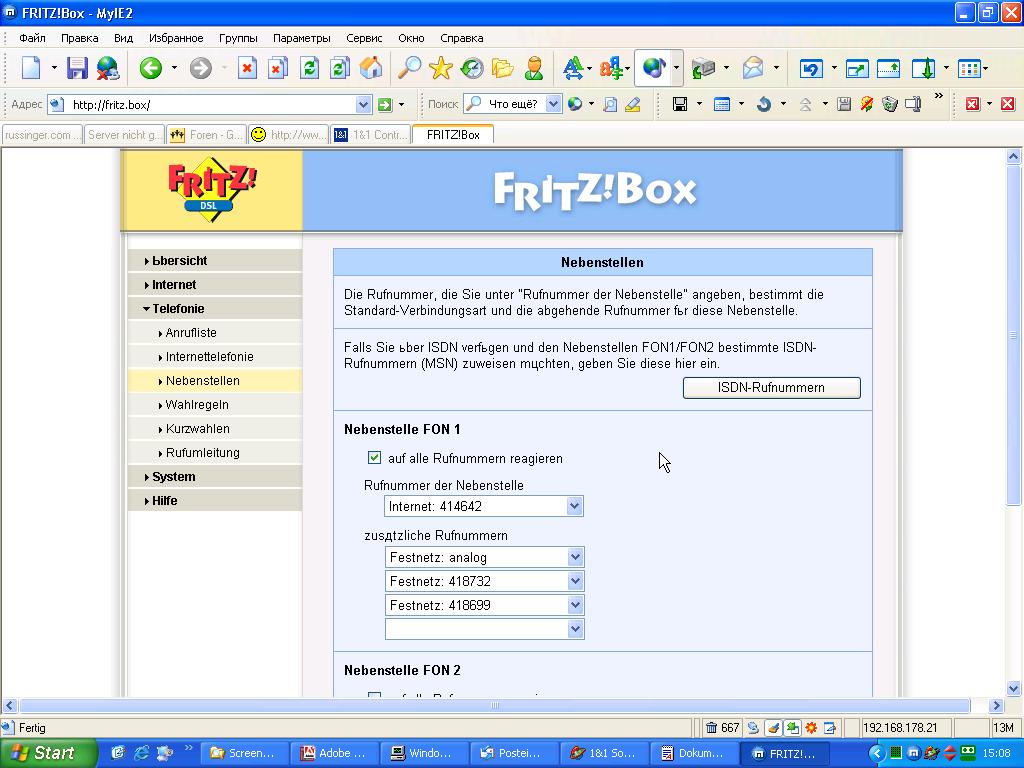Switch to the '1&1 So...' taskbar window
Viewport: 1024px width, 768px height.
(603, 753)
